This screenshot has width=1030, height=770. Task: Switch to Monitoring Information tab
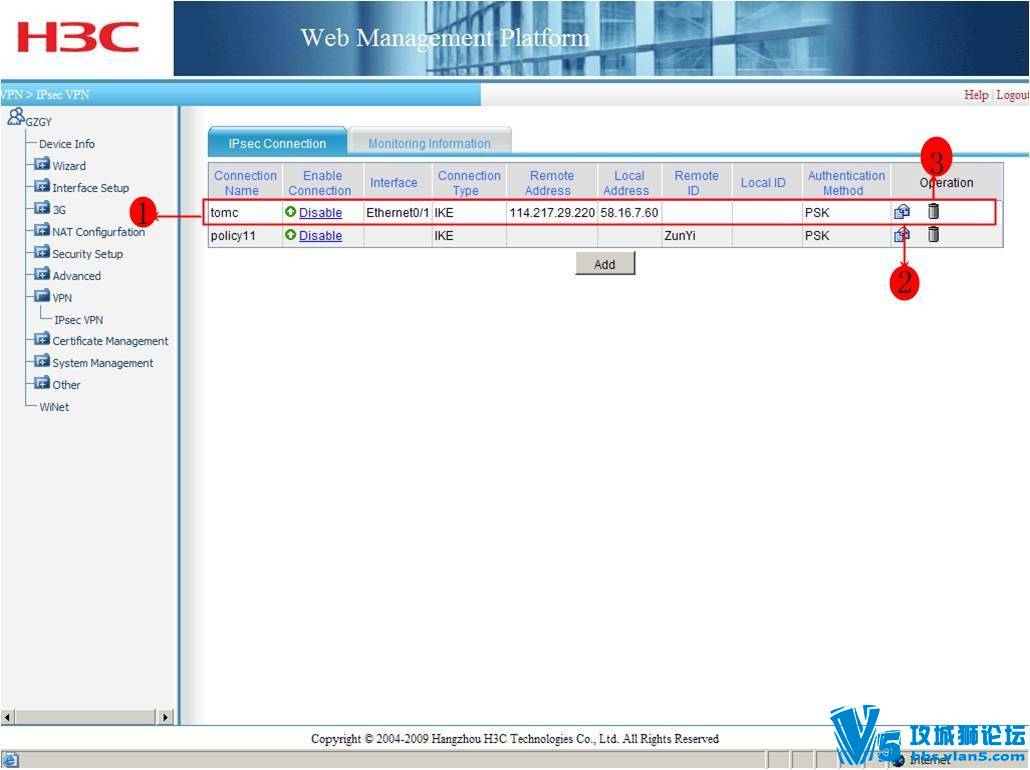point(429,143)
